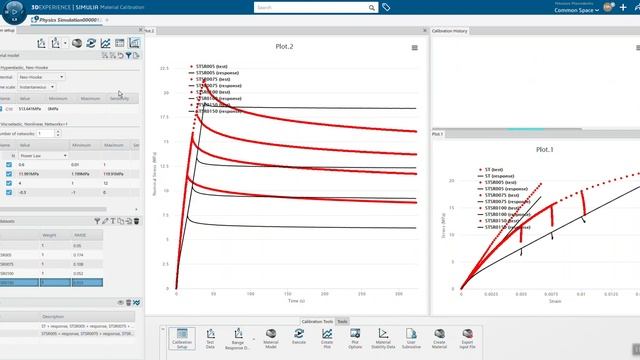The image size is (640, 360).
Task: Increment the number of networks stepper
Action: click(x=58, y=132)
